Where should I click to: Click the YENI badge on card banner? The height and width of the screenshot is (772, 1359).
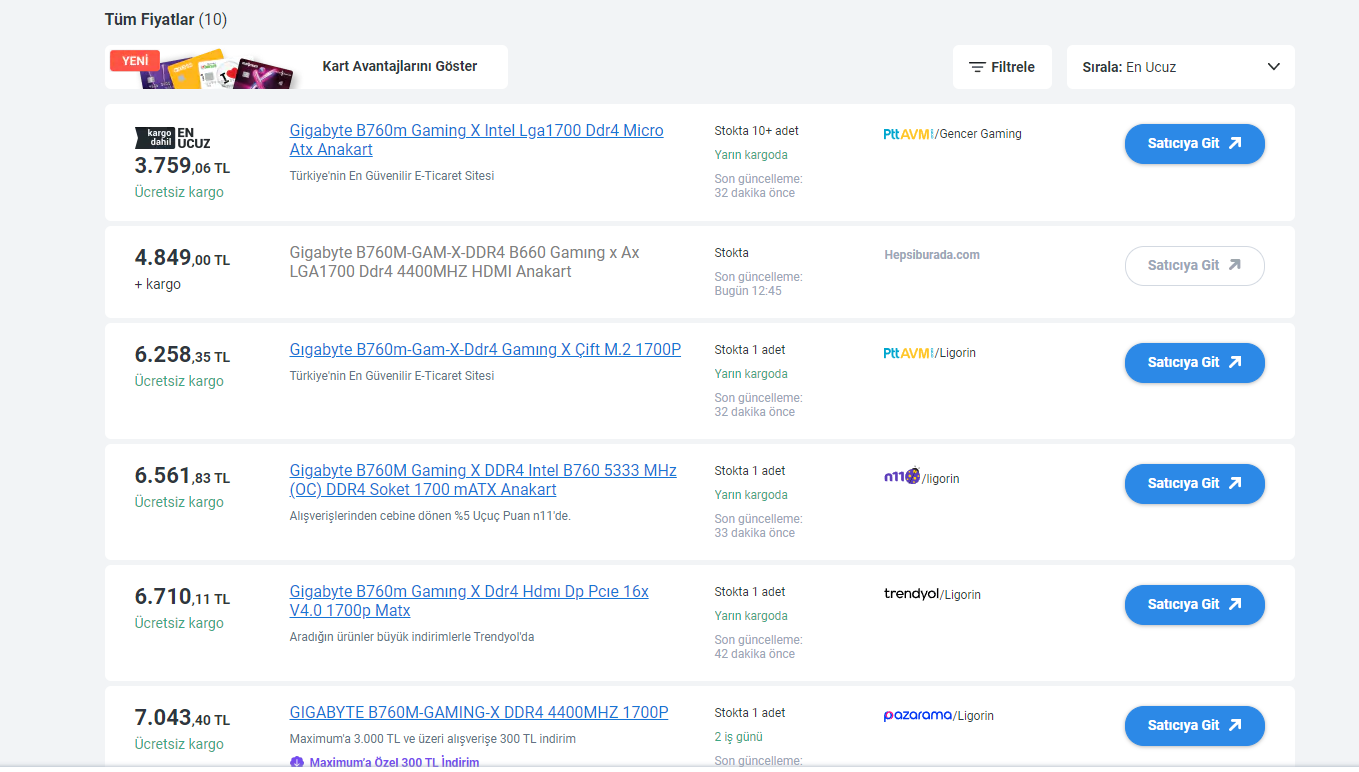pos(135,61)
